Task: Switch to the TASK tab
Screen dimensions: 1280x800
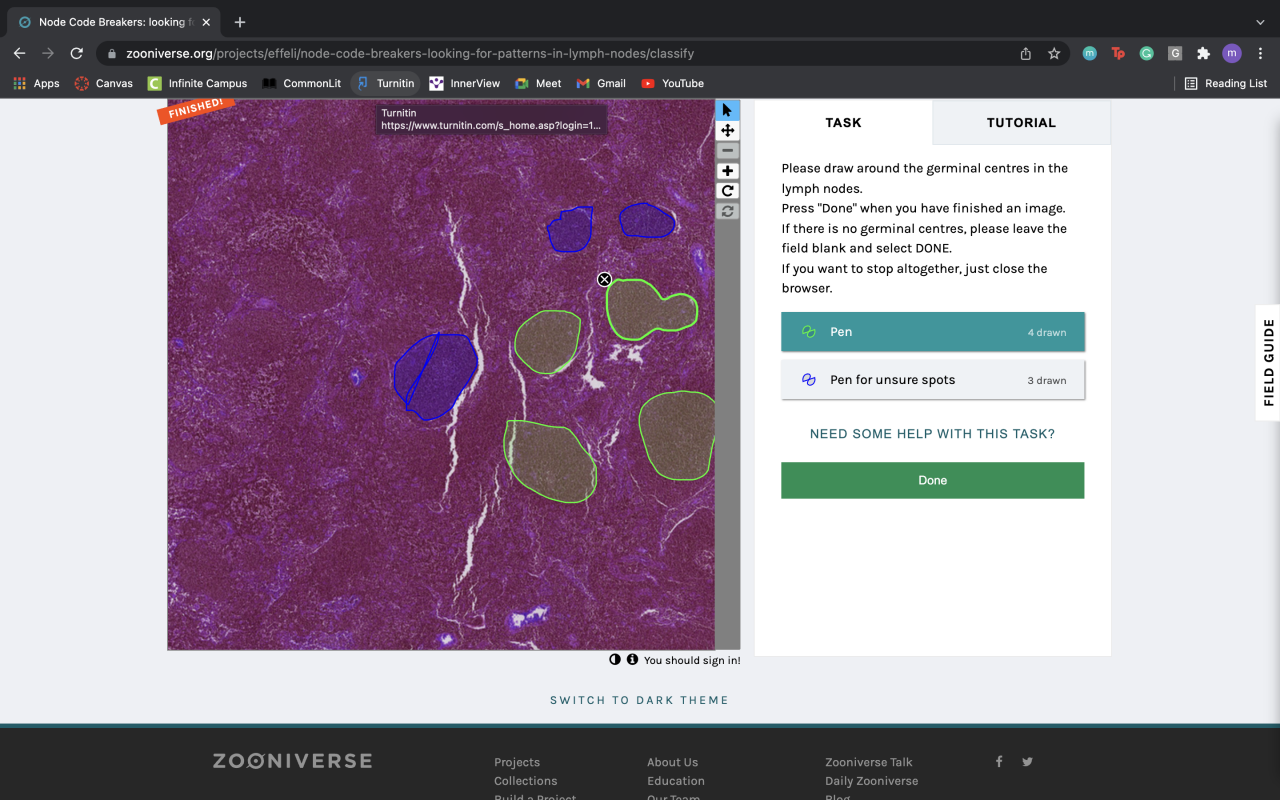Action: pos(843,122)
